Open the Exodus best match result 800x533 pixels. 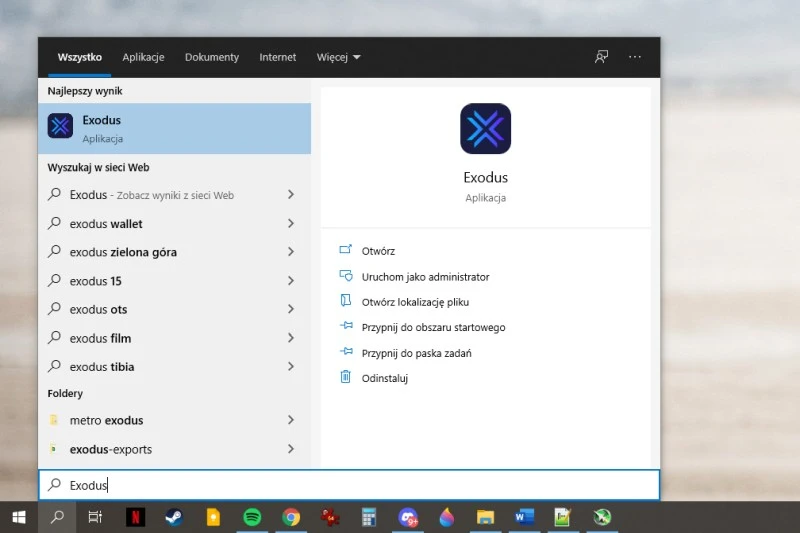coord(174,129)
